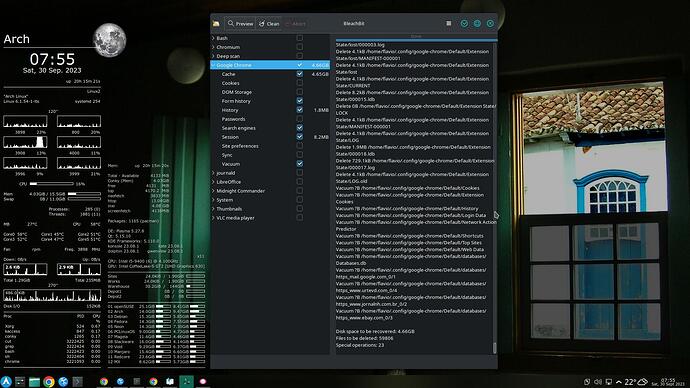Click the Clean button in BleachBit
Image resolution: width=690 pixels, height=388 pixels.
point(269,24)
